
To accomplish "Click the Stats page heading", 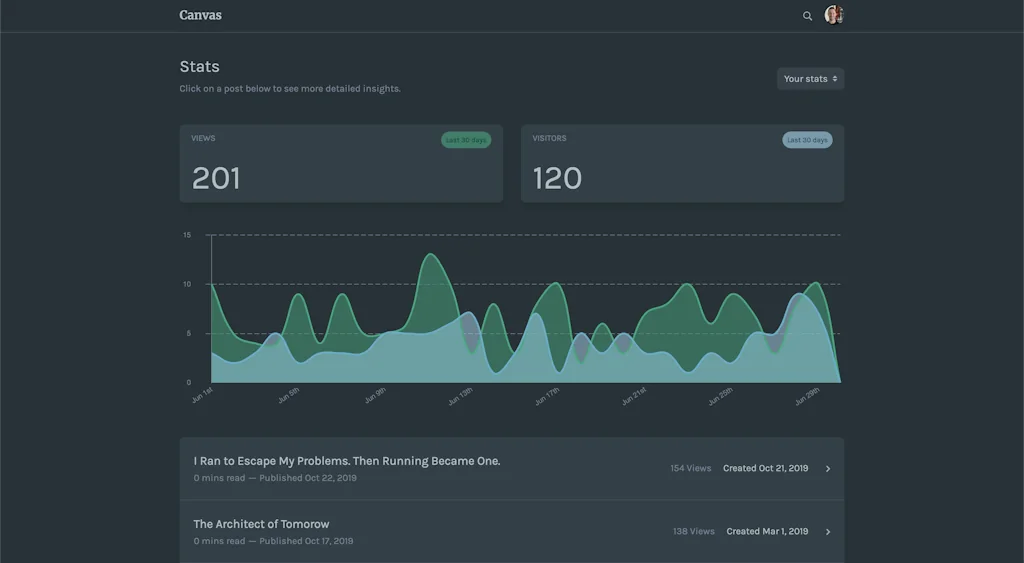I will pos(199,67).
